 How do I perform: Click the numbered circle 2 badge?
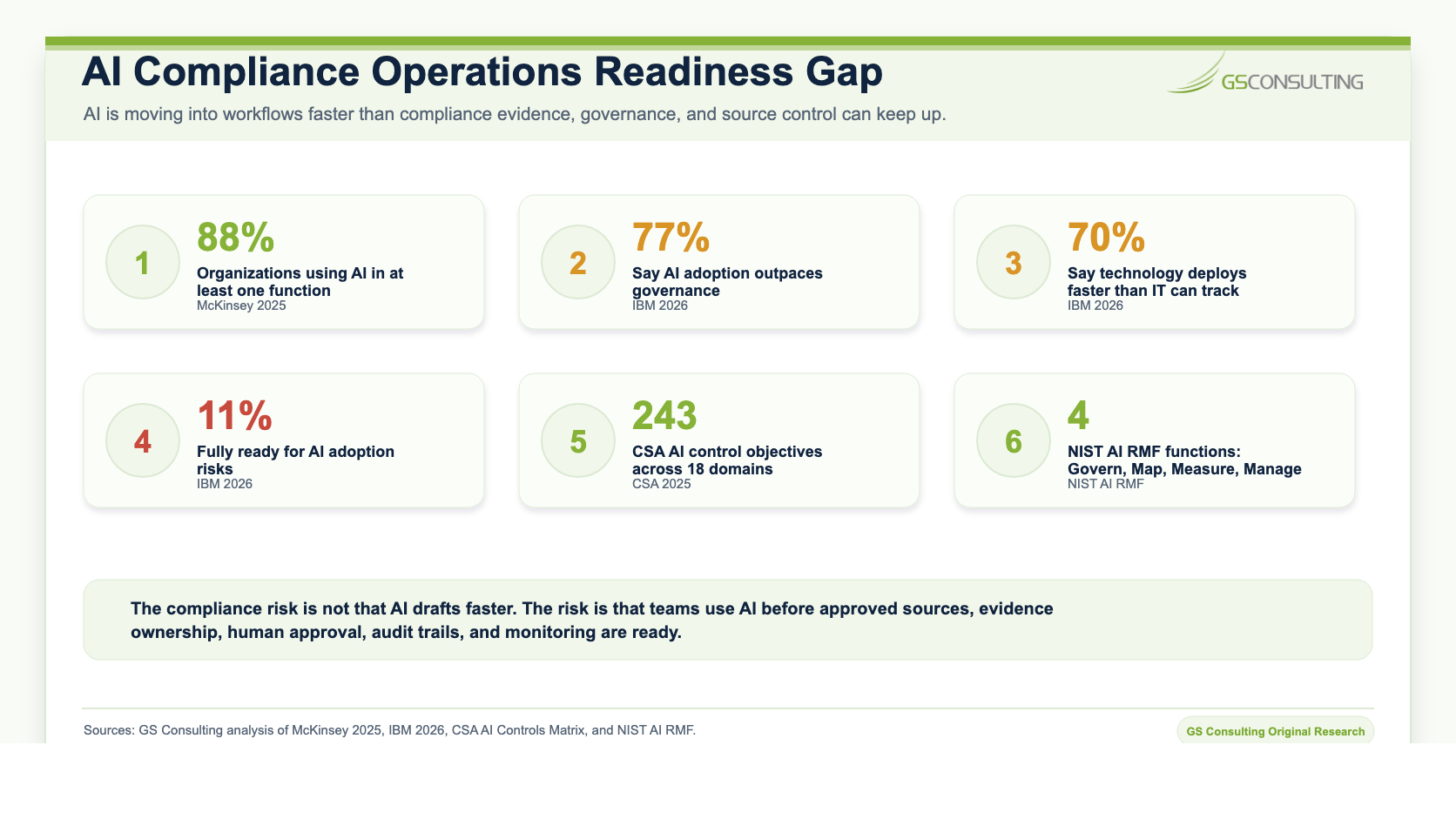578,262
